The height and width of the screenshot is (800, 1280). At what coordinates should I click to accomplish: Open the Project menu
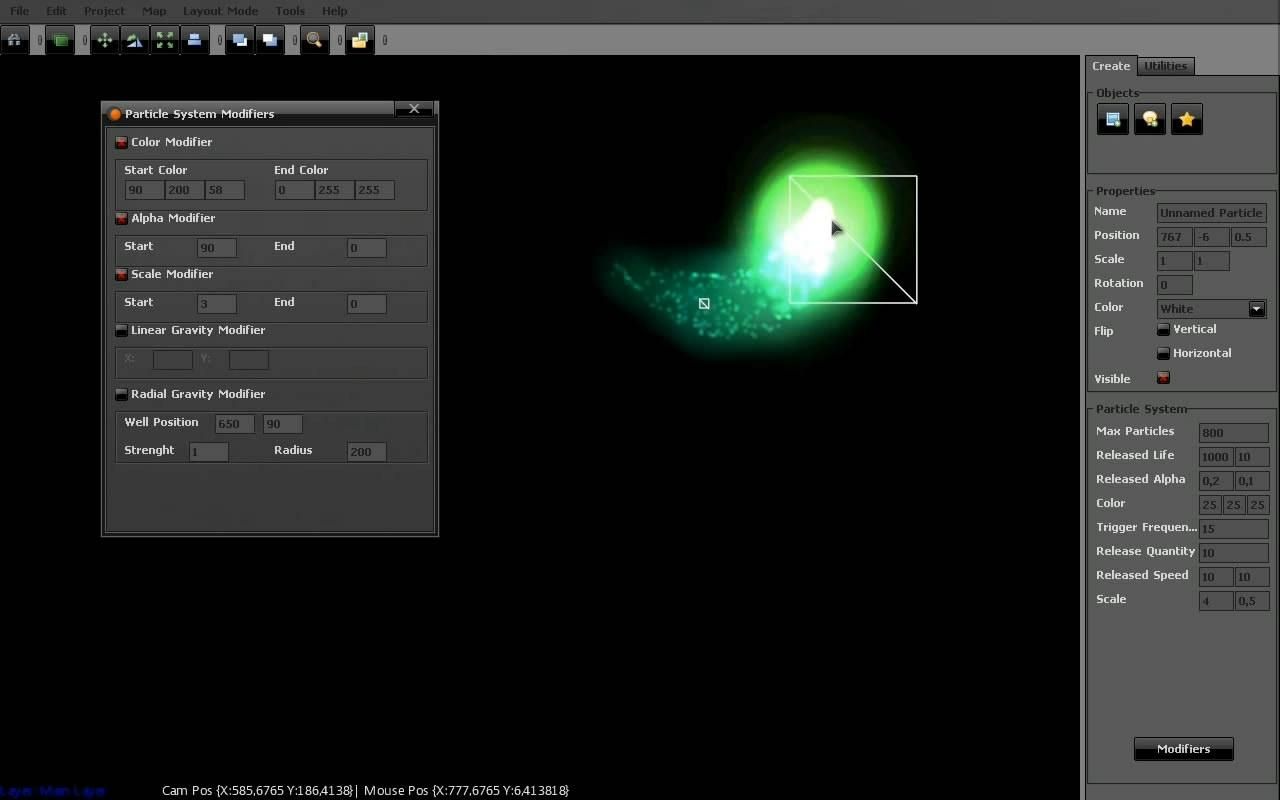[104, 11]
